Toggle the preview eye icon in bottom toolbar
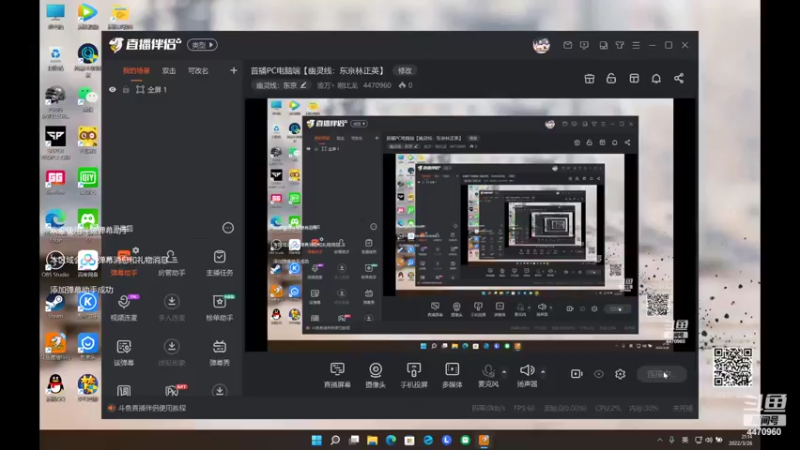 (x=598, y=374)
